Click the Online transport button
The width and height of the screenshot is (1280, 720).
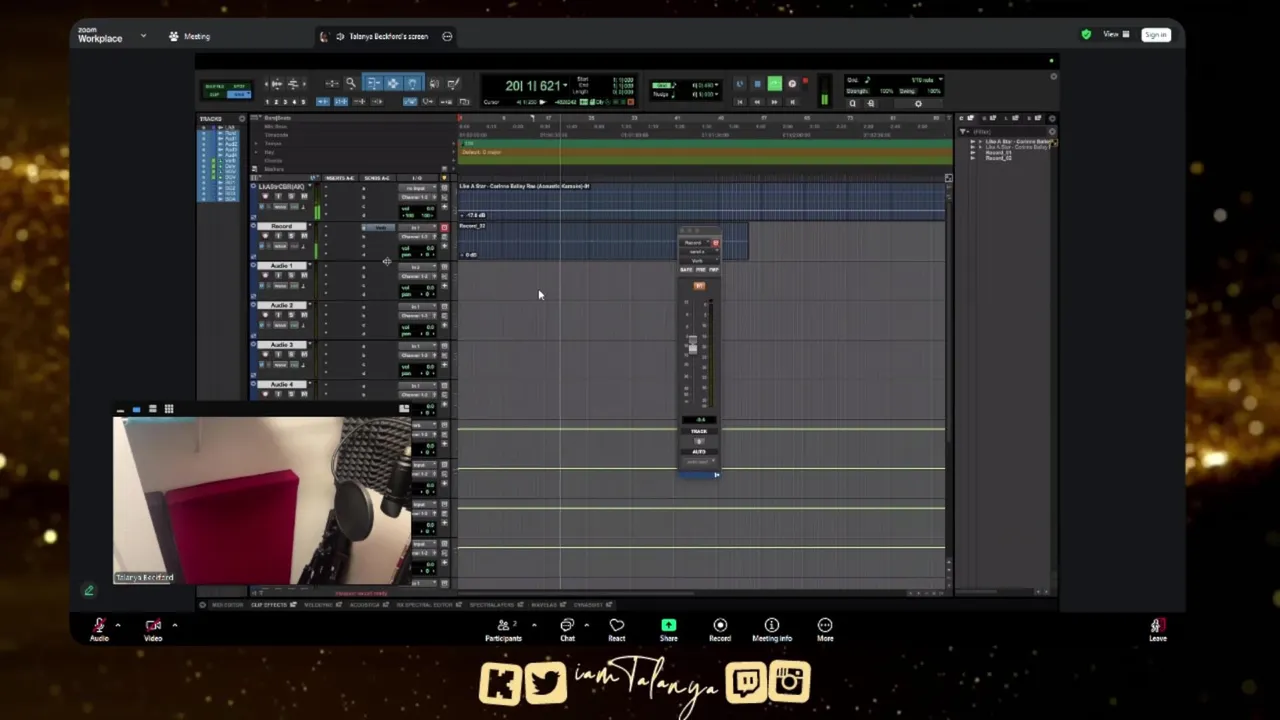point(740,84)
